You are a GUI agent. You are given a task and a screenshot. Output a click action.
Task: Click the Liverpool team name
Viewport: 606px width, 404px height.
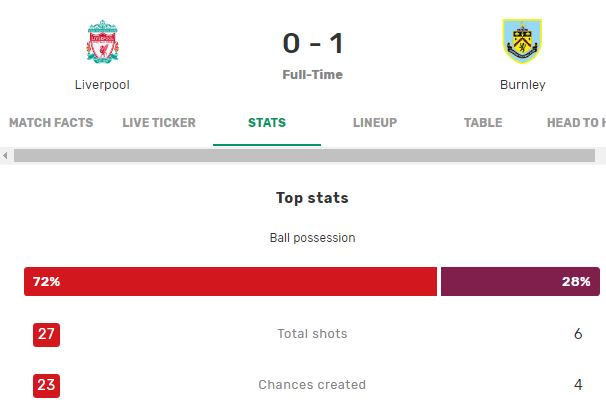coord(102,85)
